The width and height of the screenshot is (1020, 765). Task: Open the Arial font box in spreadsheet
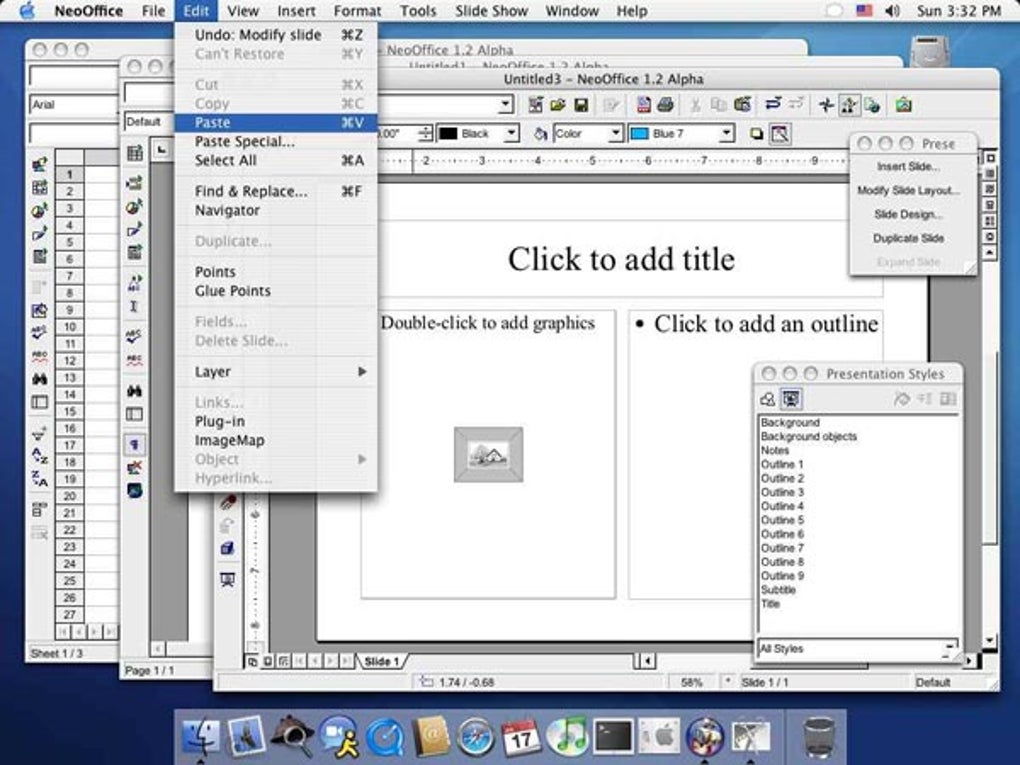point(73,105)
